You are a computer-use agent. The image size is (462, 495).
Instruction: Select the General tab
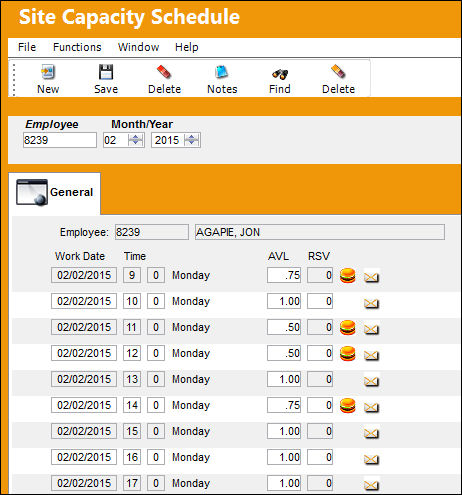pos(54,193)
